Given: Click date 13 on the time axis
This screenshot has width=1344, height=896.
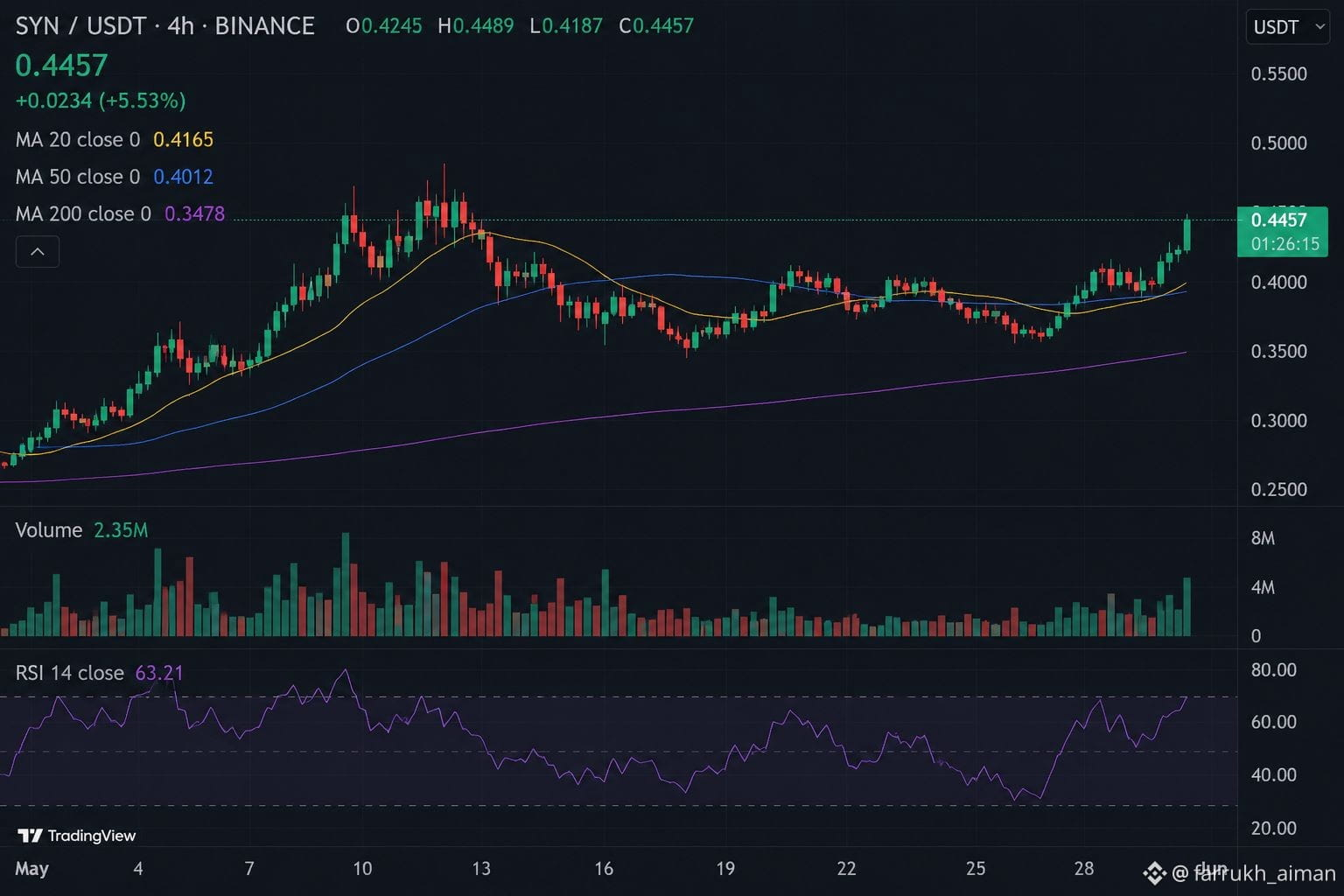Looking at the screenshot, I should 481,869.
